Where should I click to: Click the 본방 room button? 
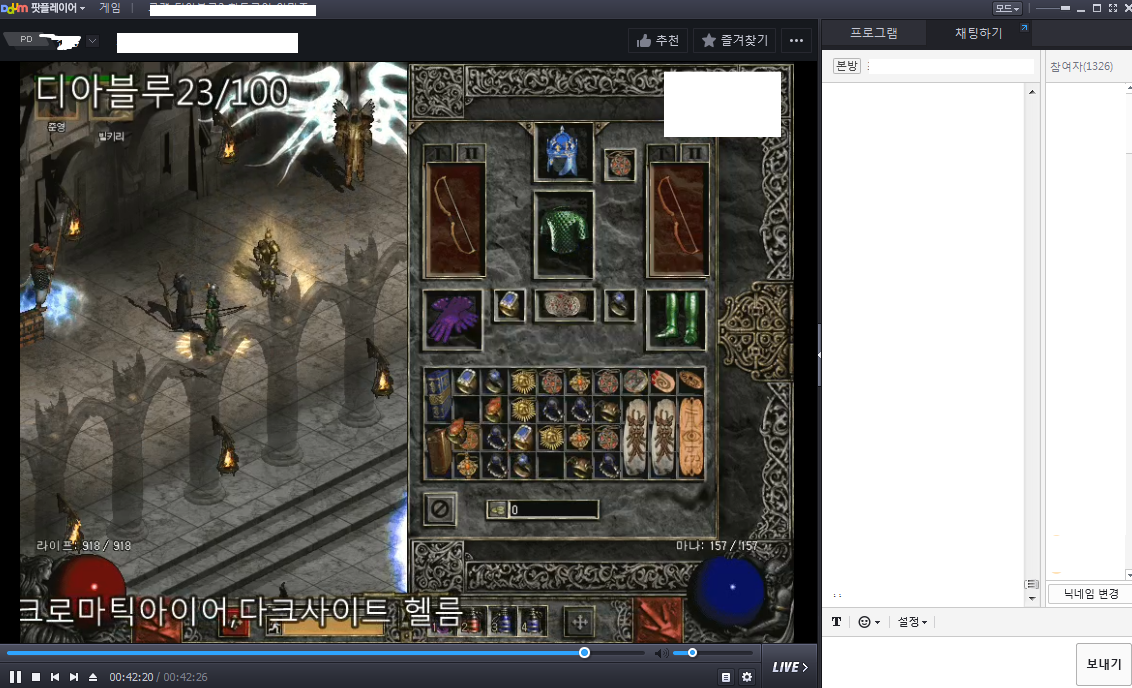(847, 66)
